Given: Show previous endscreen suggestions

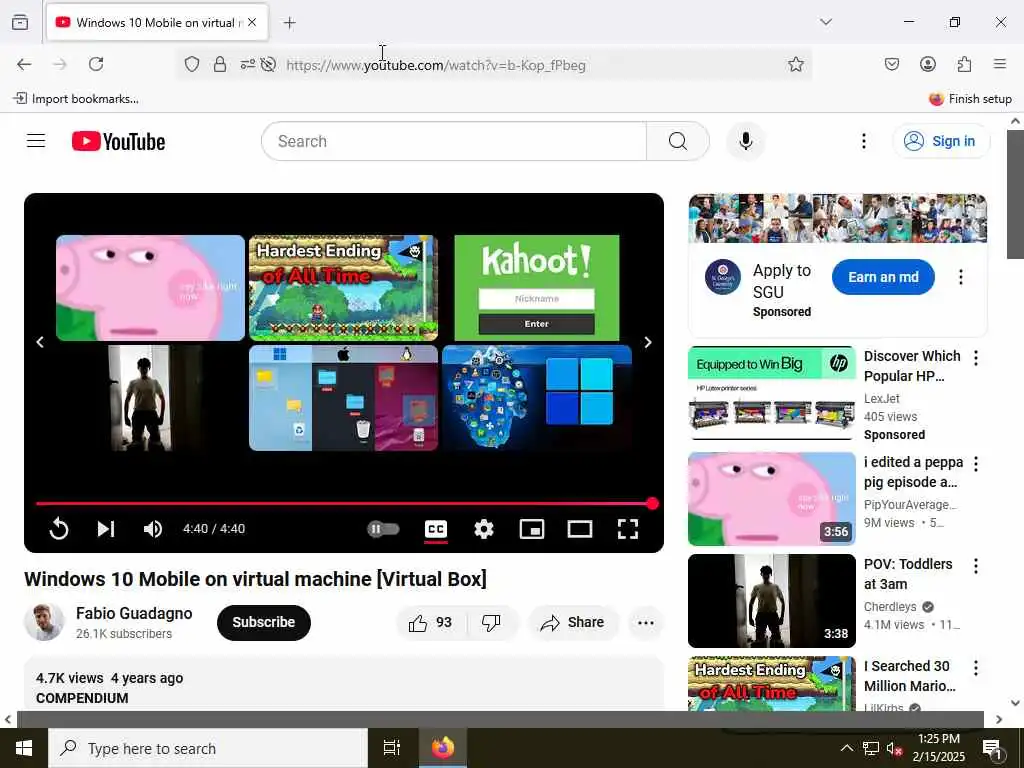Looking at the screenshot, I should 40,342.
